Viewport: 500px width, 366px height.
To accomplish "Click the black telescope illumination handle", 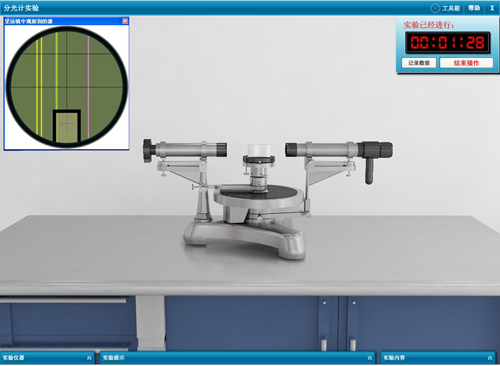I will coord(369,171).
